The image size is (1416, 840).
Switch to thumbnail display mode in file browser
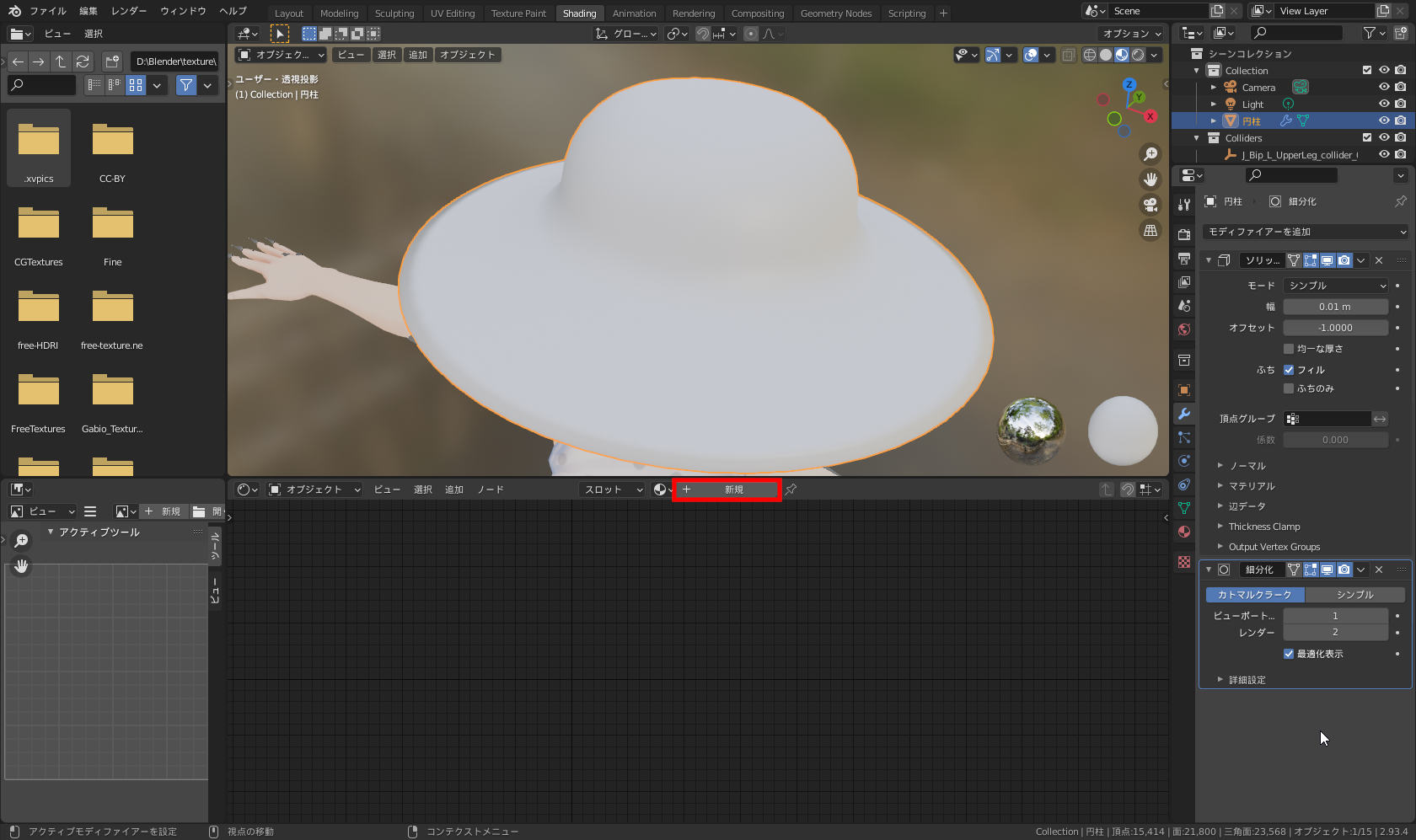[135, 85]
